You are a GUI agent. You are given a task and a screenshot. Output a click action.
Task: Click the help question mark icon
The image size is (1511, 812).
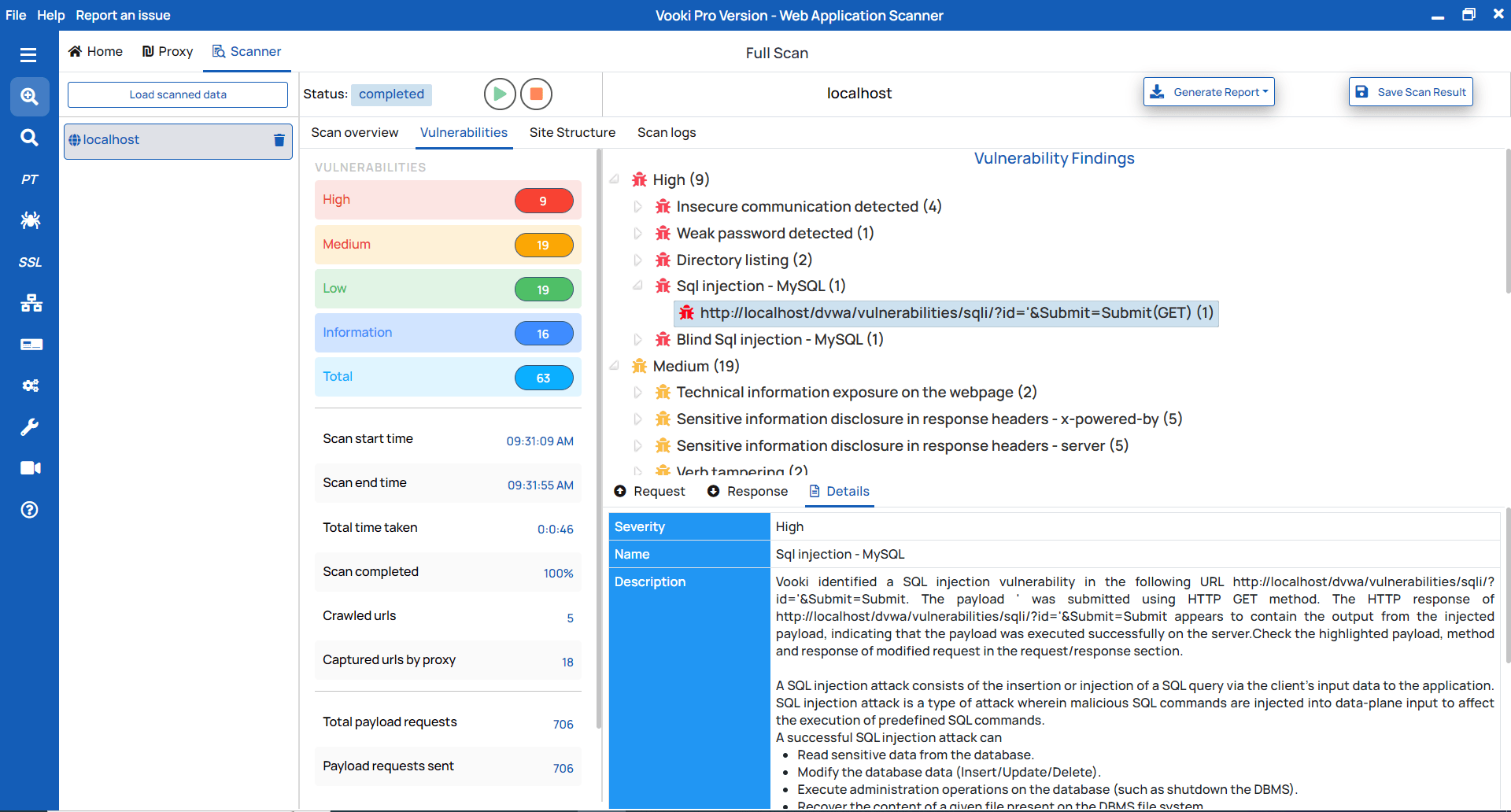[x=29, y=509]
